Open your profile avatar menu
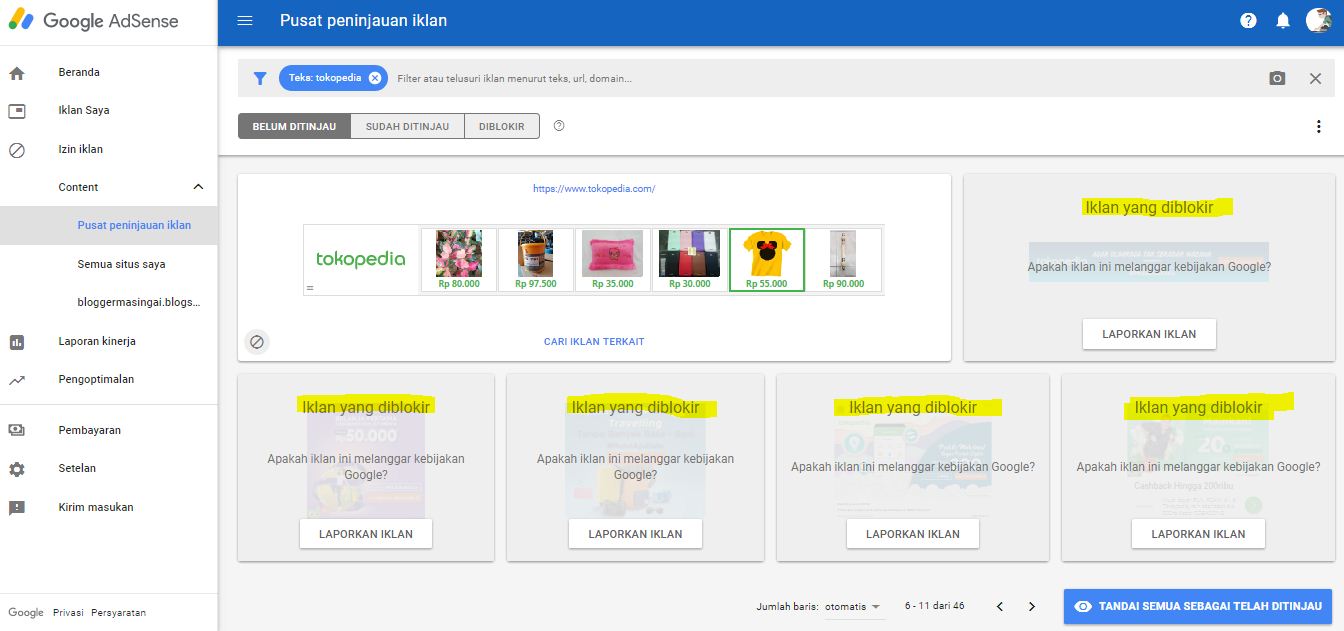Screen dimensions: 1344x631 (1319, 20)
